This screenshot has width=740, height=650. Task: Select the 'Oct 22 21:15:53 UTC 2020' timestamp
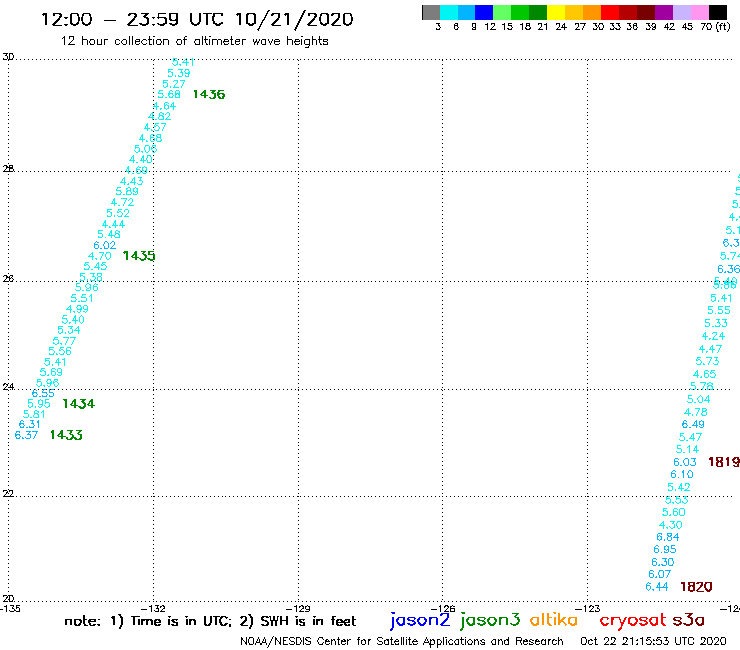click(653, 641)
